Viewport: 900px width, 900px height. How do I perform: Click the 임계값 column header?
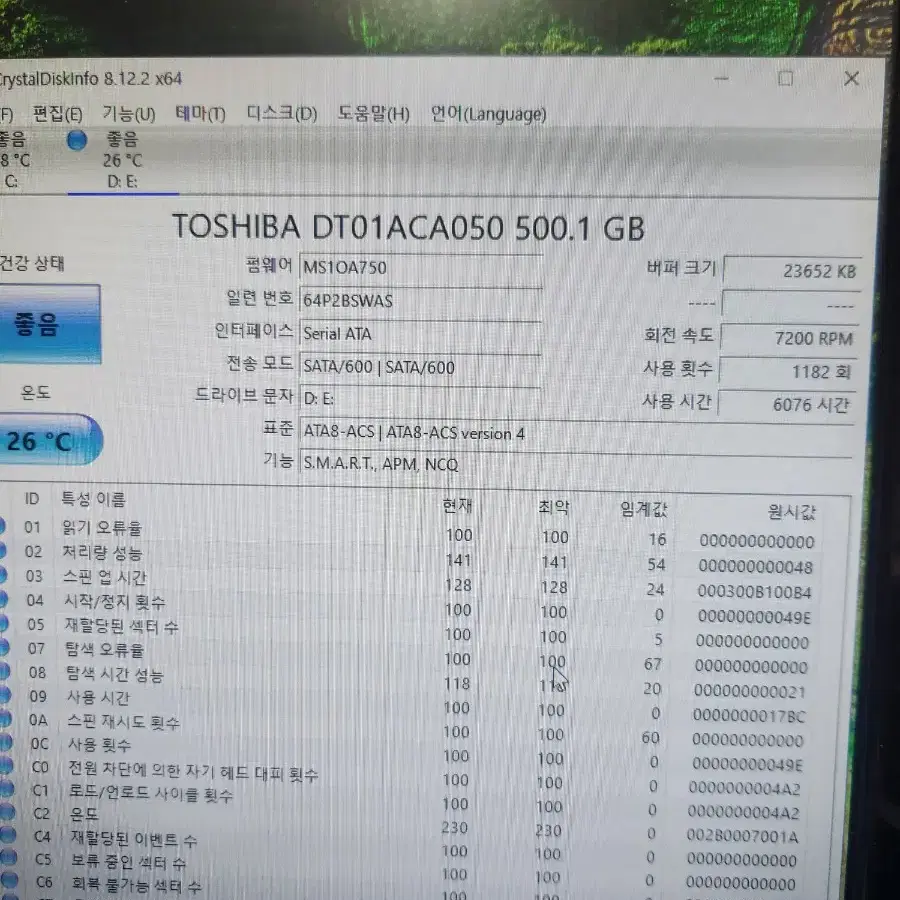point(643,509)
